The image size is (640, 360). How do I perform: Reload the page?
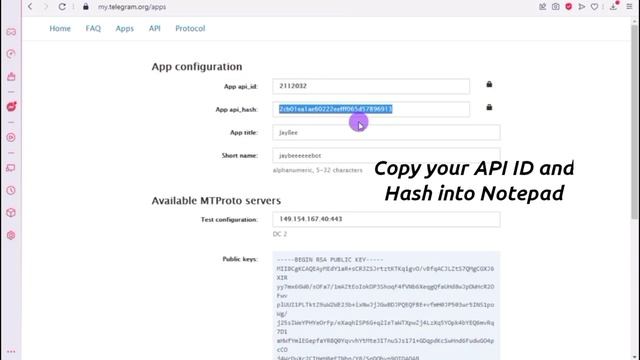(62, 7)
